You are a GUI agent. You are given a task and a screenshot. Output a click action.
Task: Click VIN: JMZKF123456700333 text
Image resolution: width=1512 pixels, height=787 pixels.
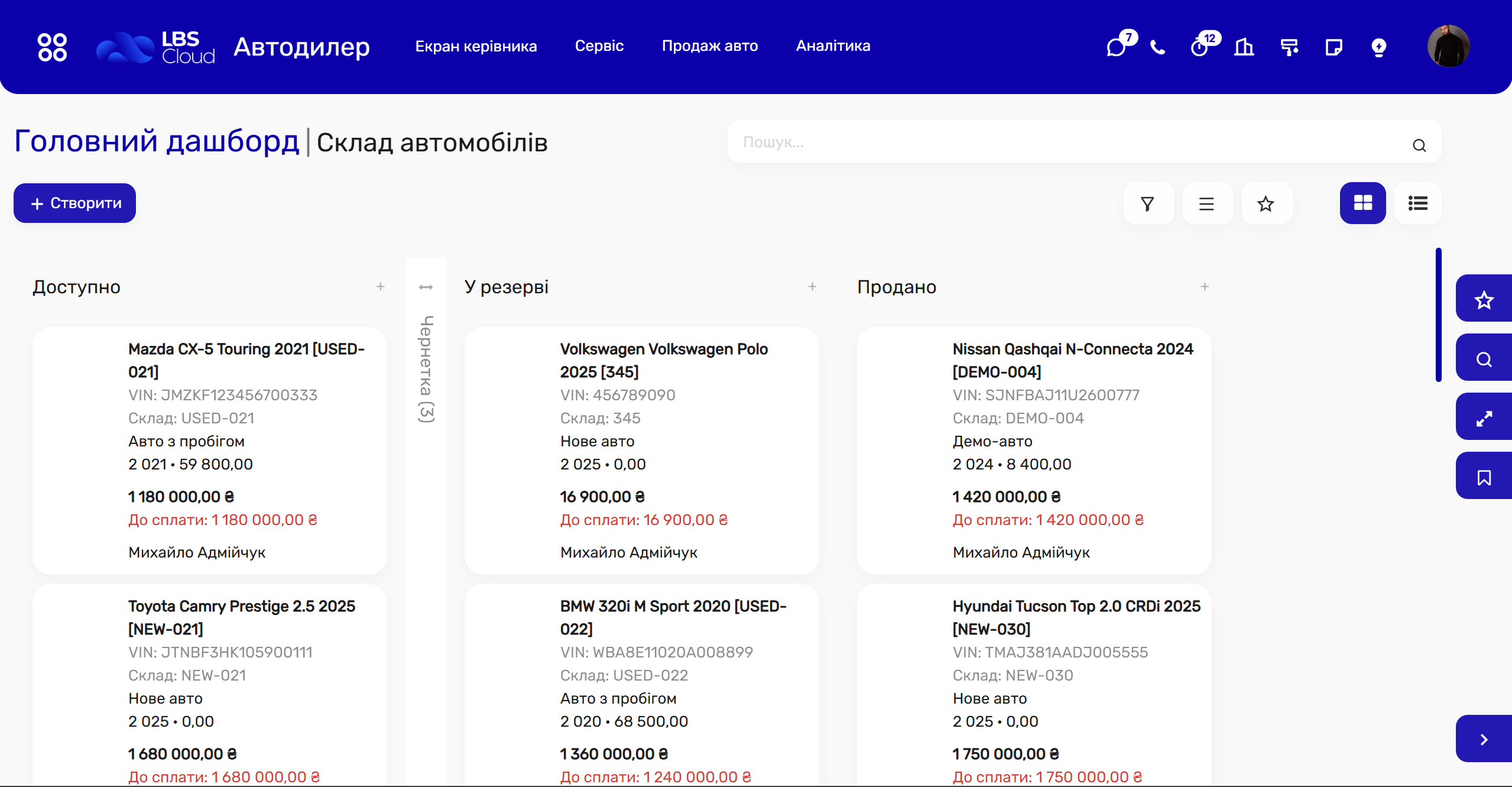[x=223, y=395]
